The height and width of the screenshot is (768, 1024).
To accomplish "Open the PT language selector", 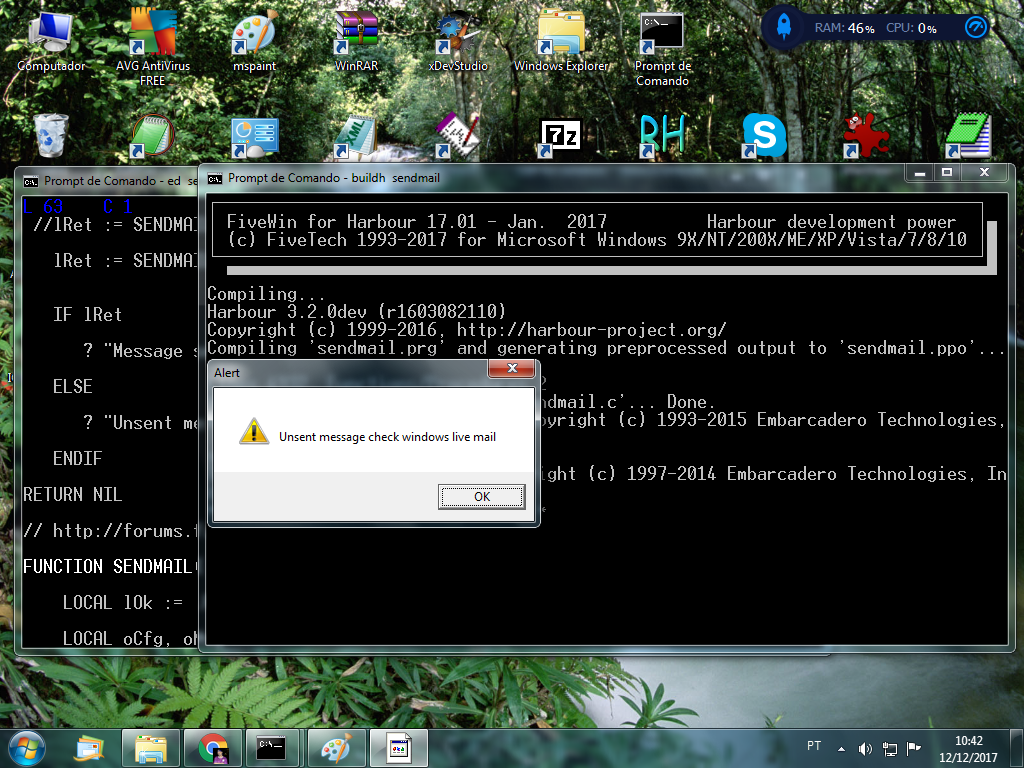I will pyautogui.click(x=814, y=747).
